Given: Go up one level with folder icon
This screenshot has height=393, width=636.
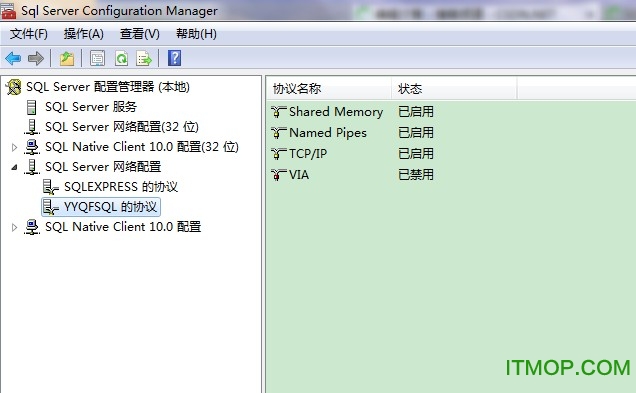Looking at the screenshot, I should pyautogui.click(x=67, y=58).
